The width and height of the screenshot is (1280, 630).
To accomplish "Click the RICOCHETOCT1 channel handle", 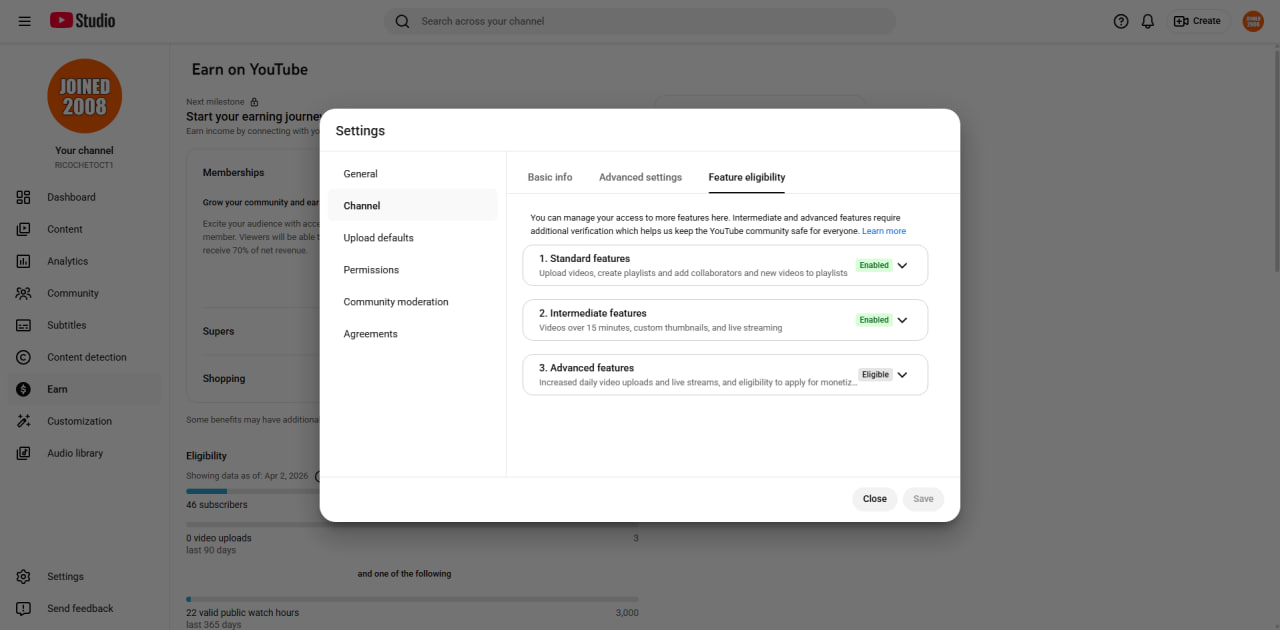I will click(84, 165).
